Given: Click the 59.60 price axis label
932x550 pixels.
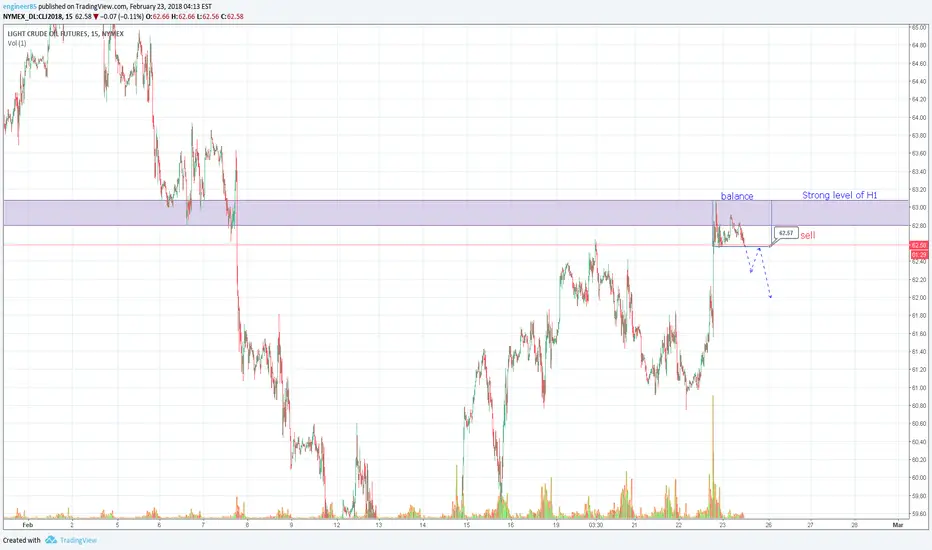Looking at the screenshot, I should (x=918, y=514).
